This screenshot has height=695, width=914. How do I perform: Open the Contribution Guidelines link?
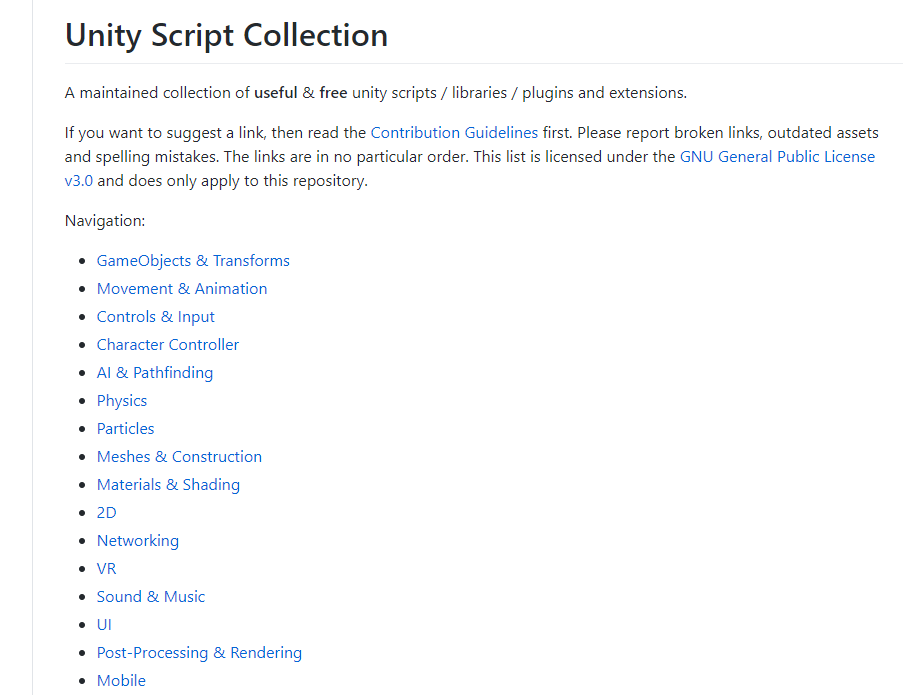(454, 133)
